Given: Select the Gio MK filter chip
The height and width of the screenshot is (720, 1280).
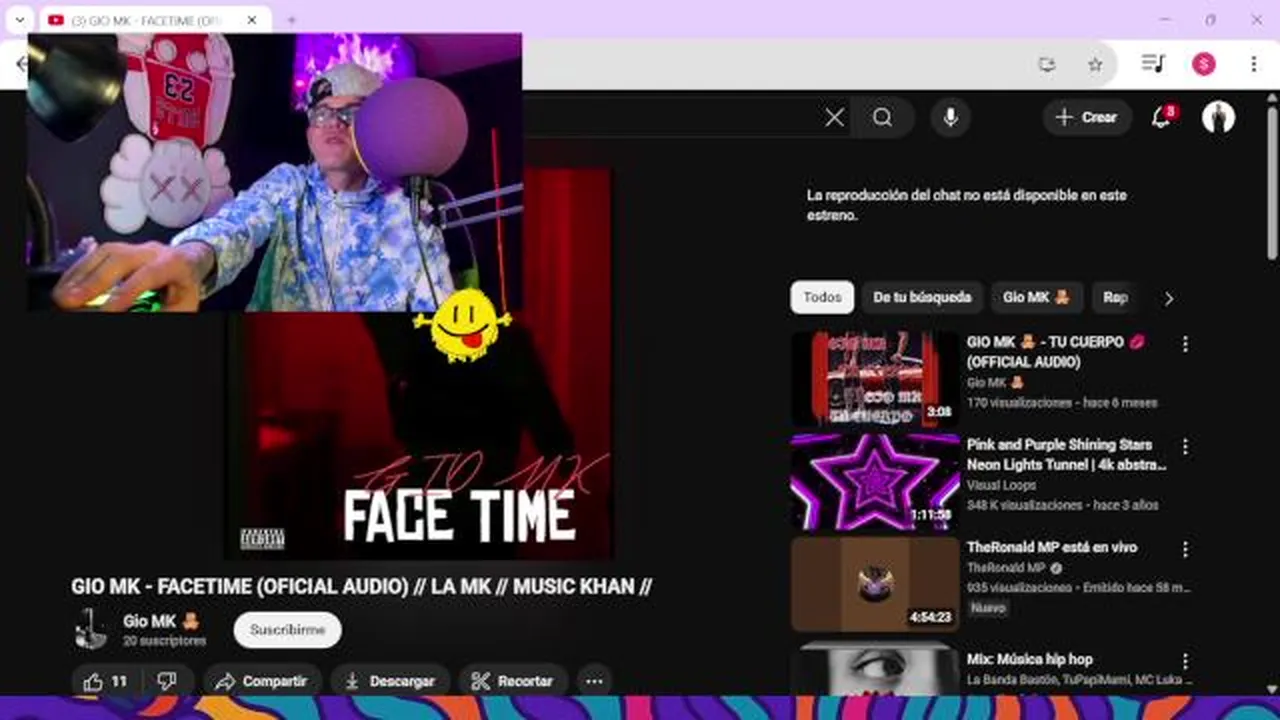Looking at the screenshot, I should click(x=1036, y=297).
